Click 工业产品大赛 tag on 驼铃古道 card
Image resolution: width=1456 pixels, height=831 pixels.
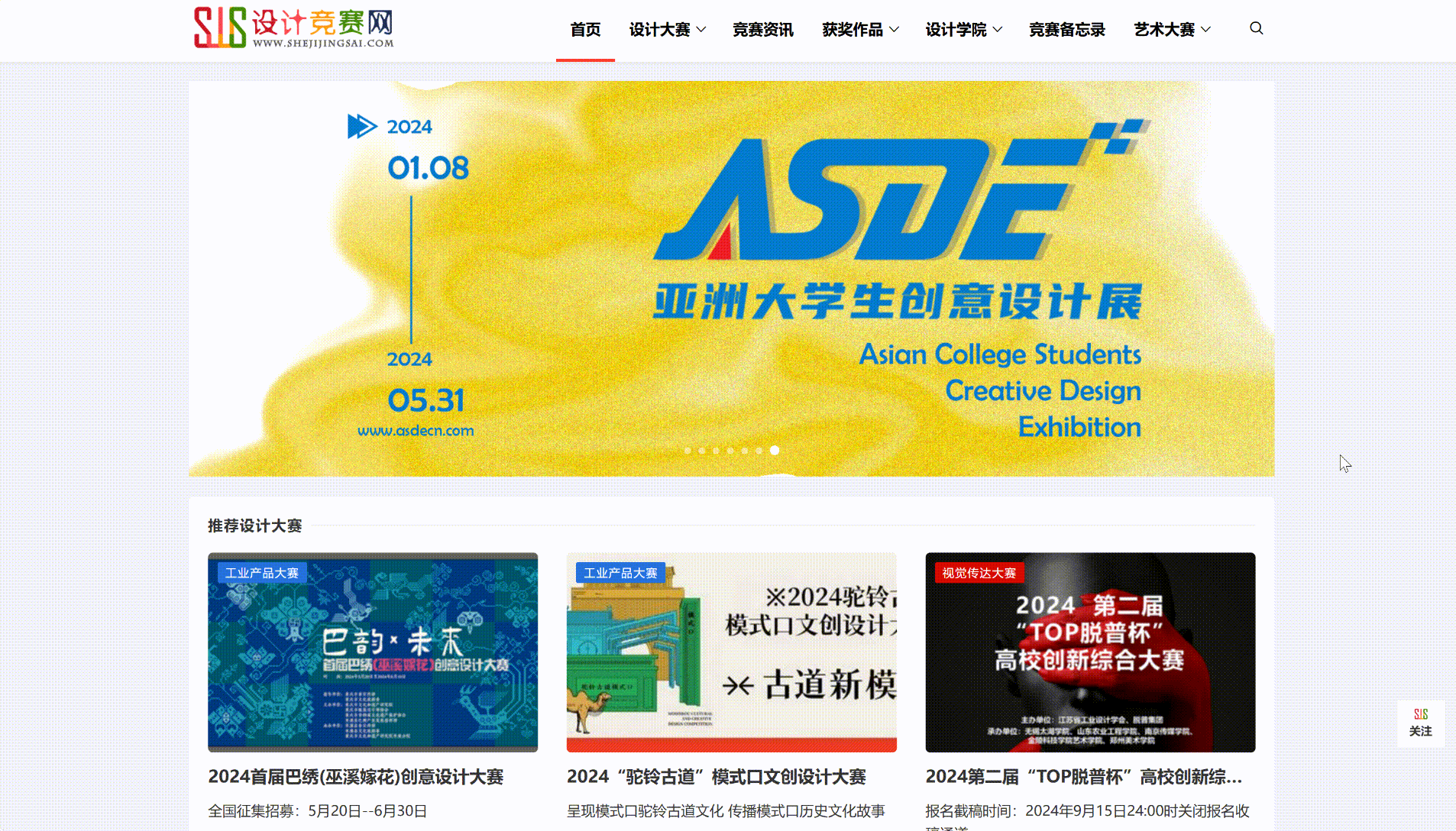(620, 573)
